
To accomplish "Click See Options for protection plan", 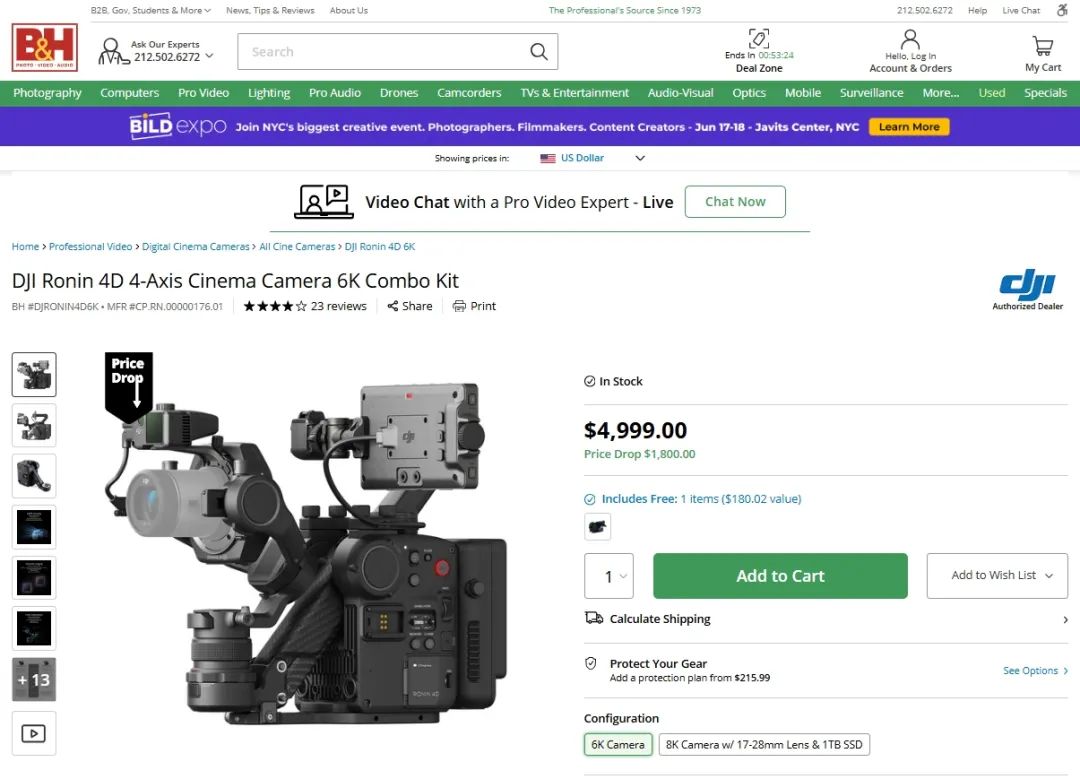I will coord(1035,670).
